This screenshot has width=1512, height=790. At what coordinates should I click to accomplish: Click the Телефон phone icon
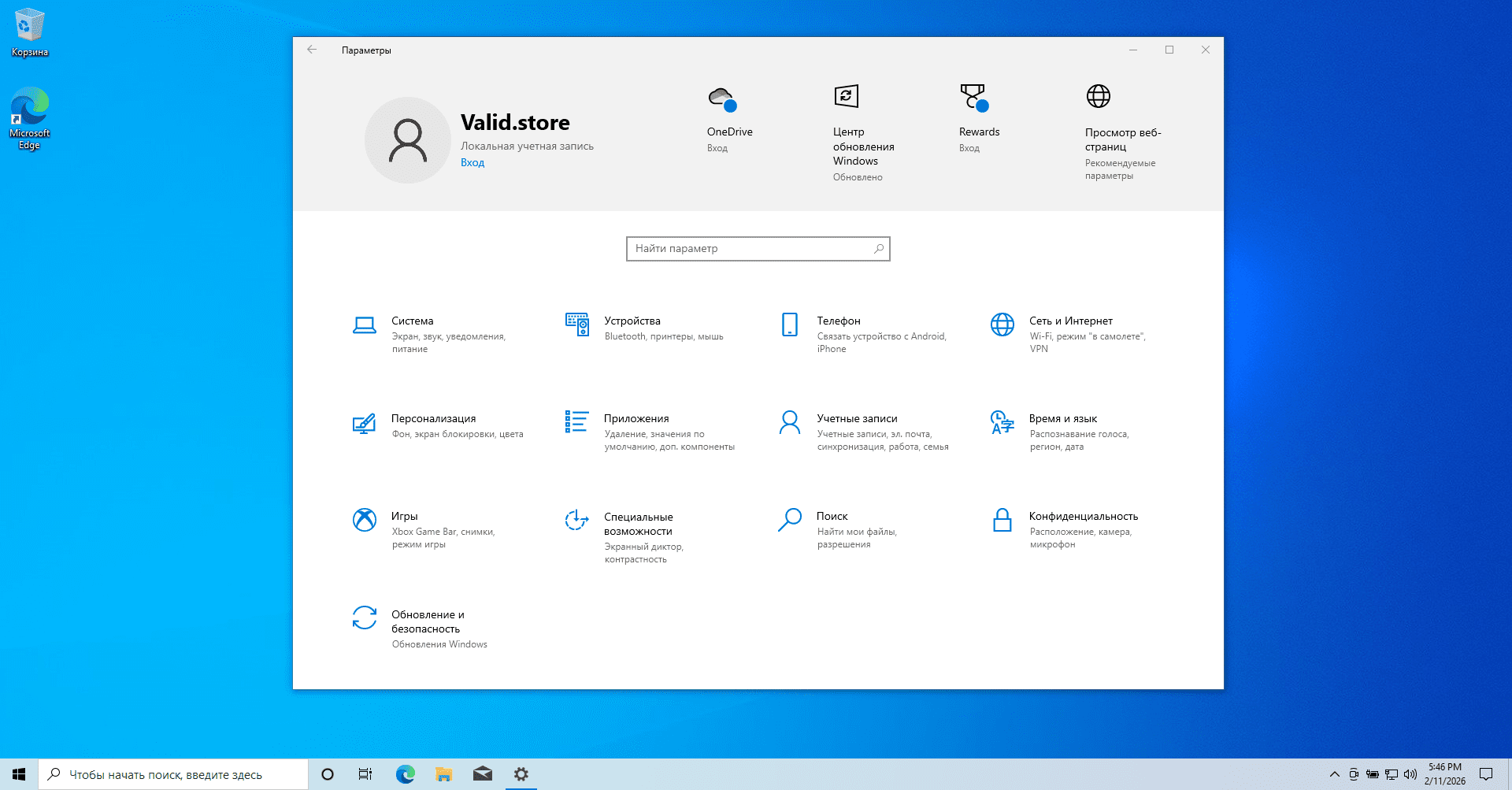[789, 325]
